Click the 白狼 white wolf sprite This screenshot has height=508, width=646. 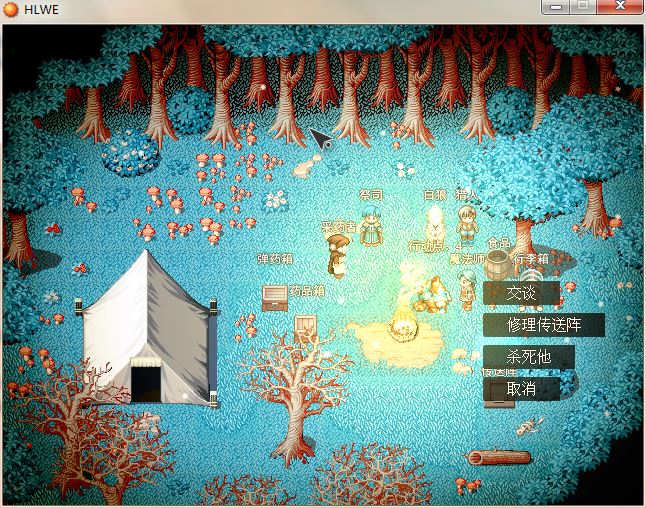433,225
